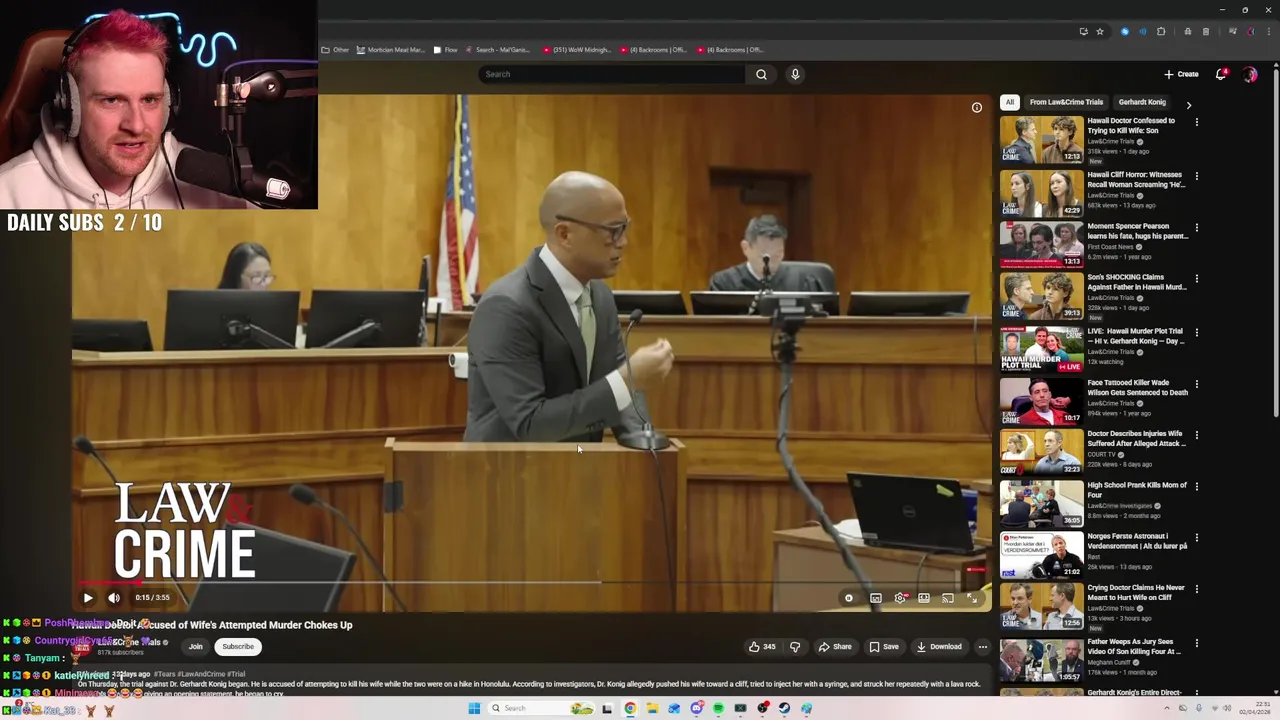Mute the video volume
Viewport: 1280px width, 720px height.
(x=114, y=598)
